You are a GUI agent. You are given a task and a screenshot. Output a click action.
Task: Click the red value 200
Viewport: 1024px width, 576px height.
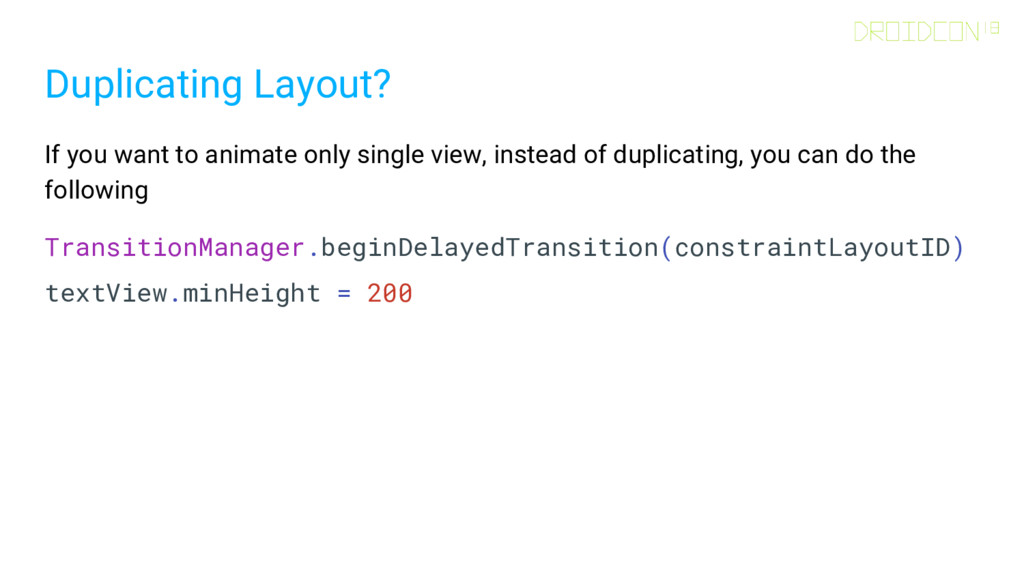(389, 293)
